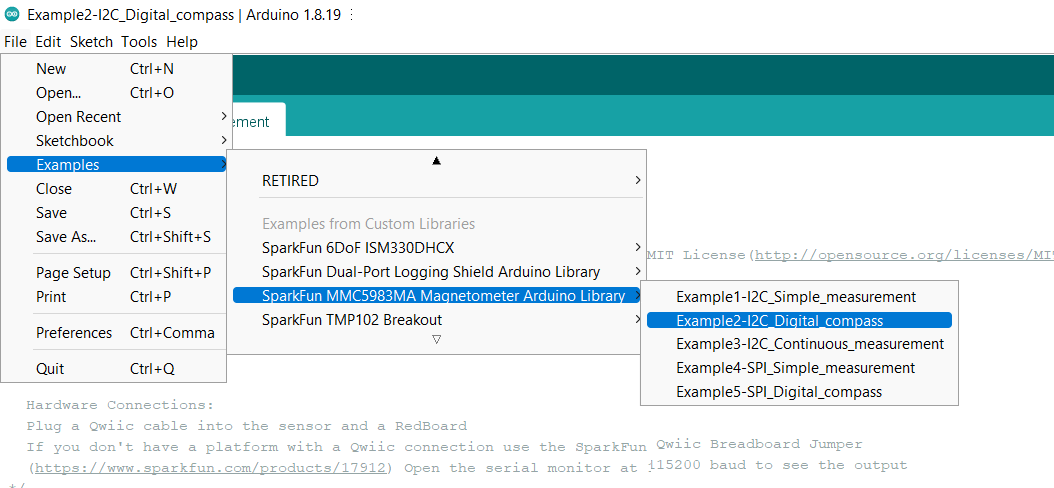Viewport: 1054px width, 488px height.
Task: Open the Sketch menu
Action: click(91, 42)
